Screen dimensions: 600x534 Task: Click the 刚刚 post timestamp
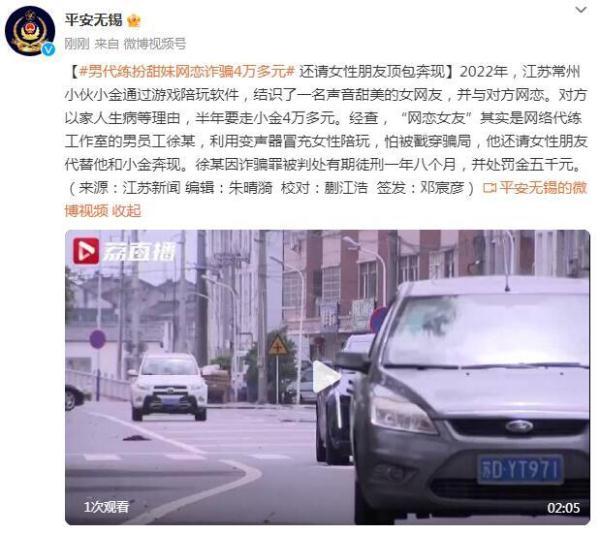click(x=77, y=44)
